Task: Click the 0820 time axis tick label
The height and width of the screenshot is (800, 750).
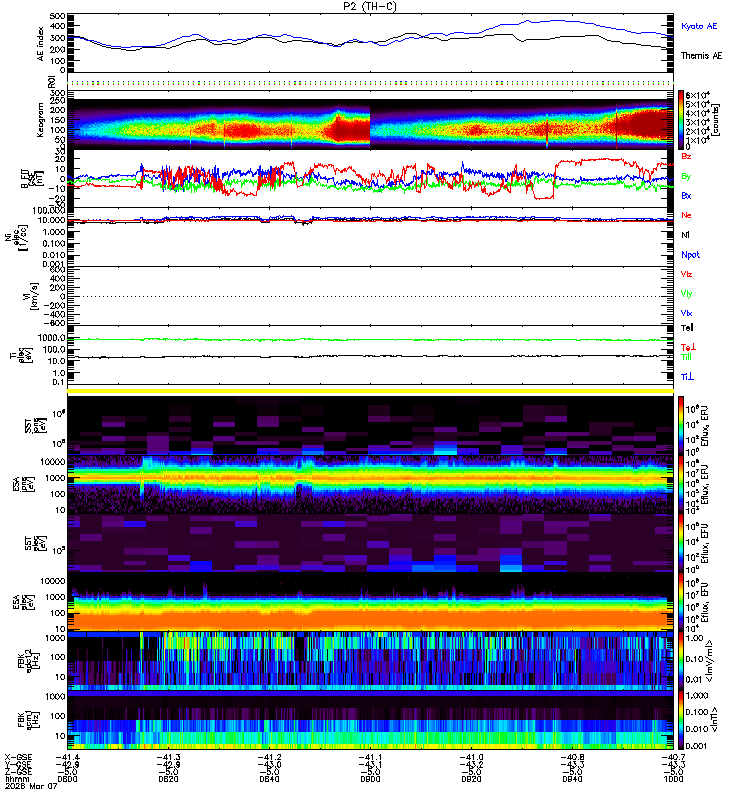Action: pyautogui.click(x=168, y=779)
